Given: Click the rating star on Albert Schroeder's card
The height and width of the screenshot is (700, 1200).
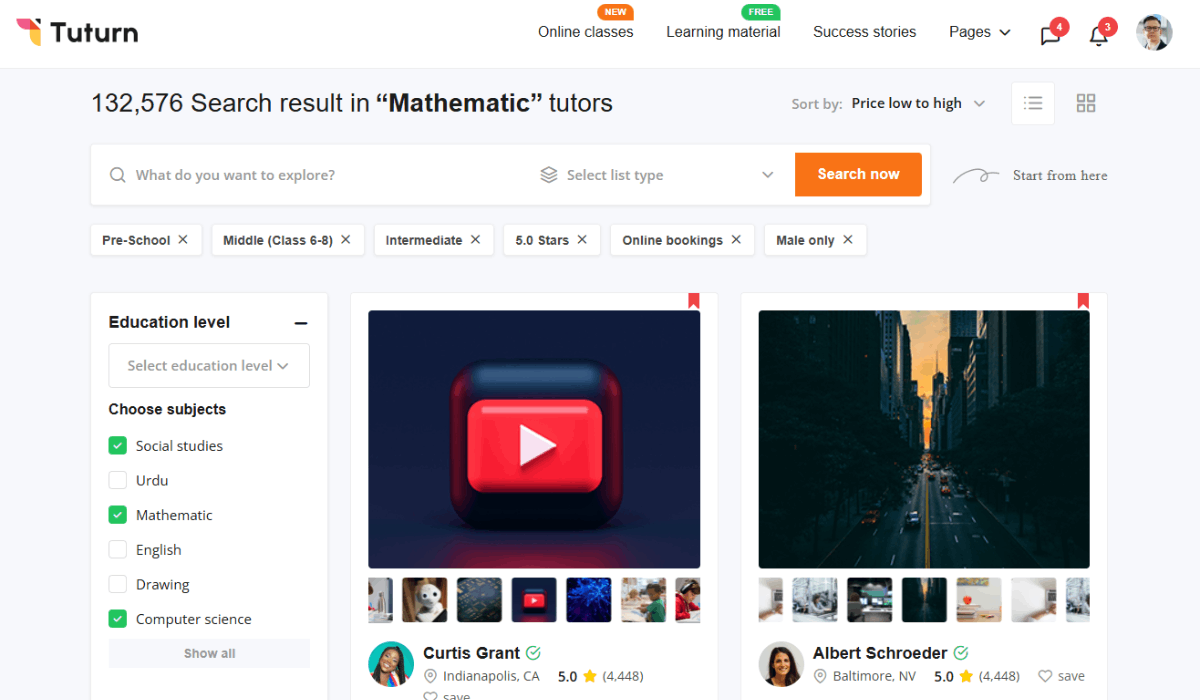Looking at the screenshot, I should pos(967,676).
